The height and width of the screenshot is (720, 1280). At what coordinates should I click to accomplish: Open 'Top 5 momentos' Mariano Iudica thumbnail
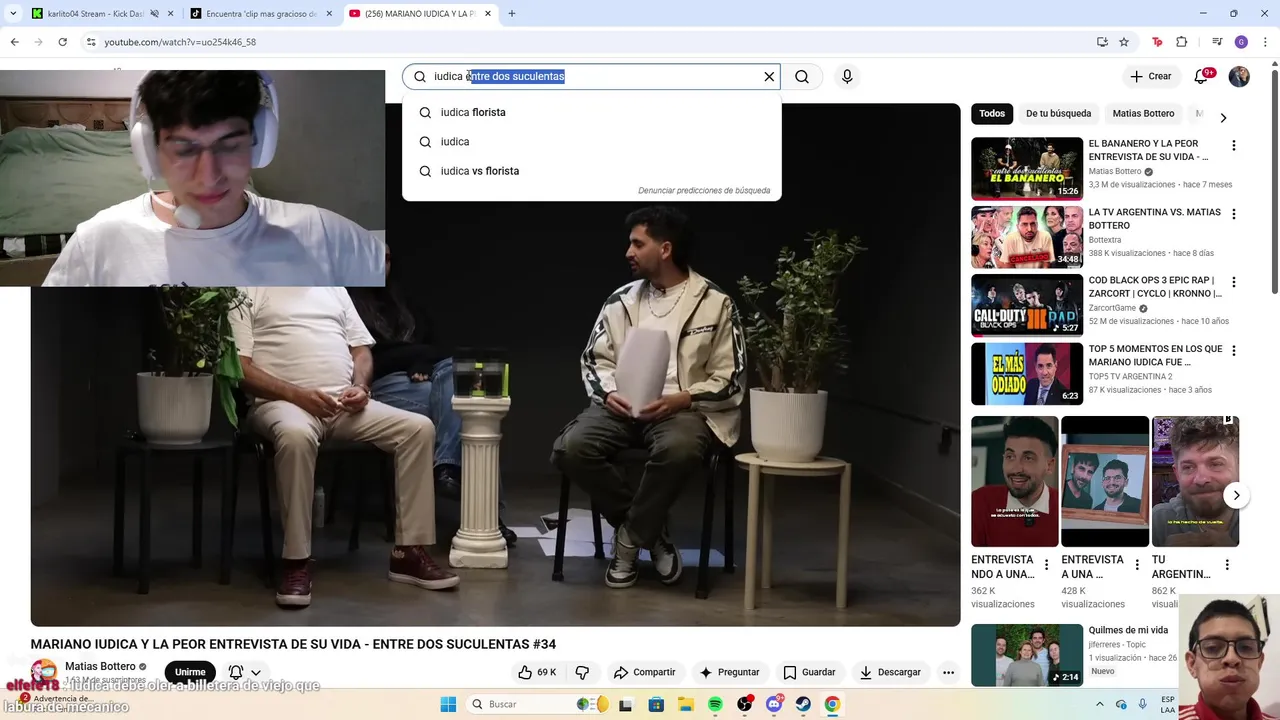point(1027,374)
